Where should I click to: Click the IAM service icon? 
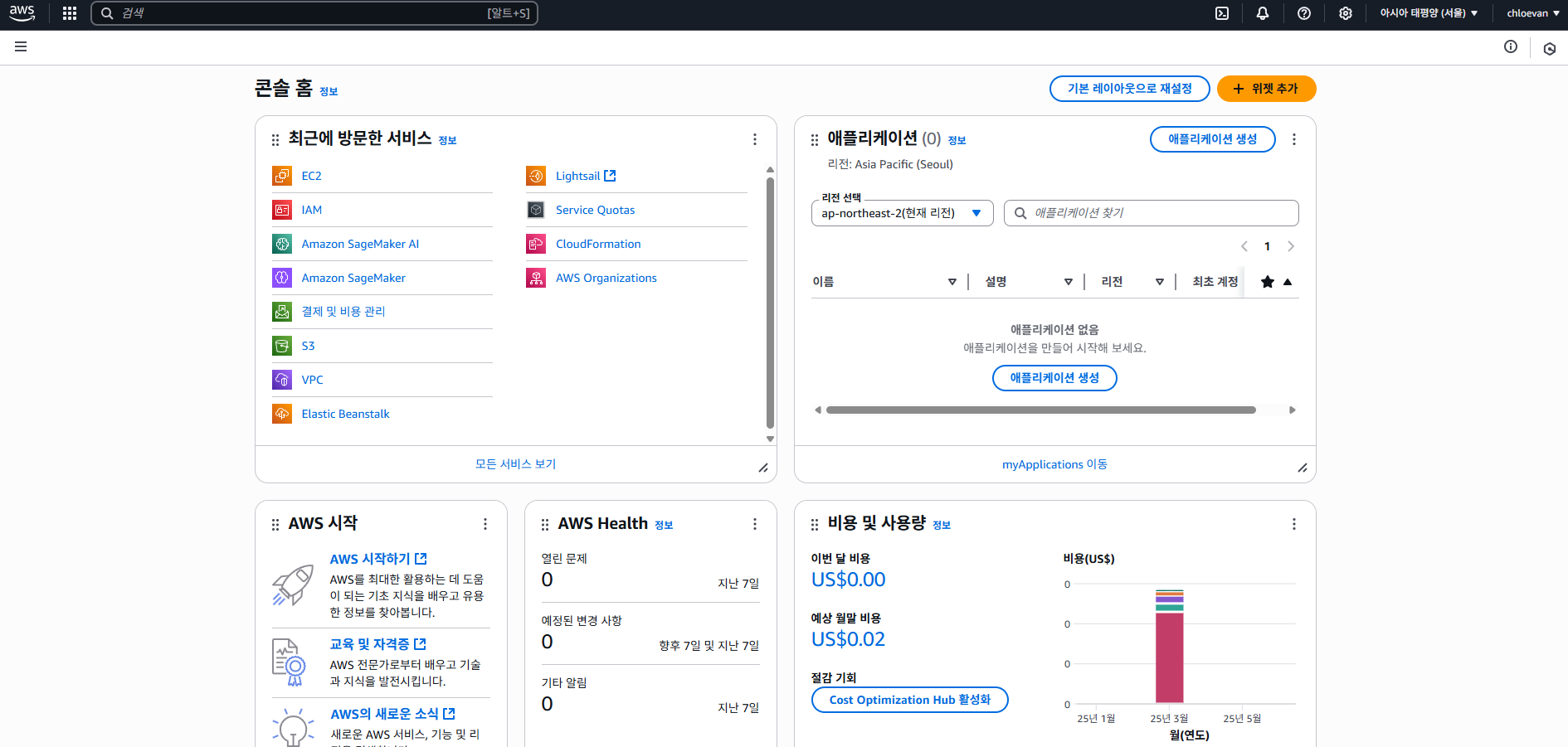pos(282,210)
